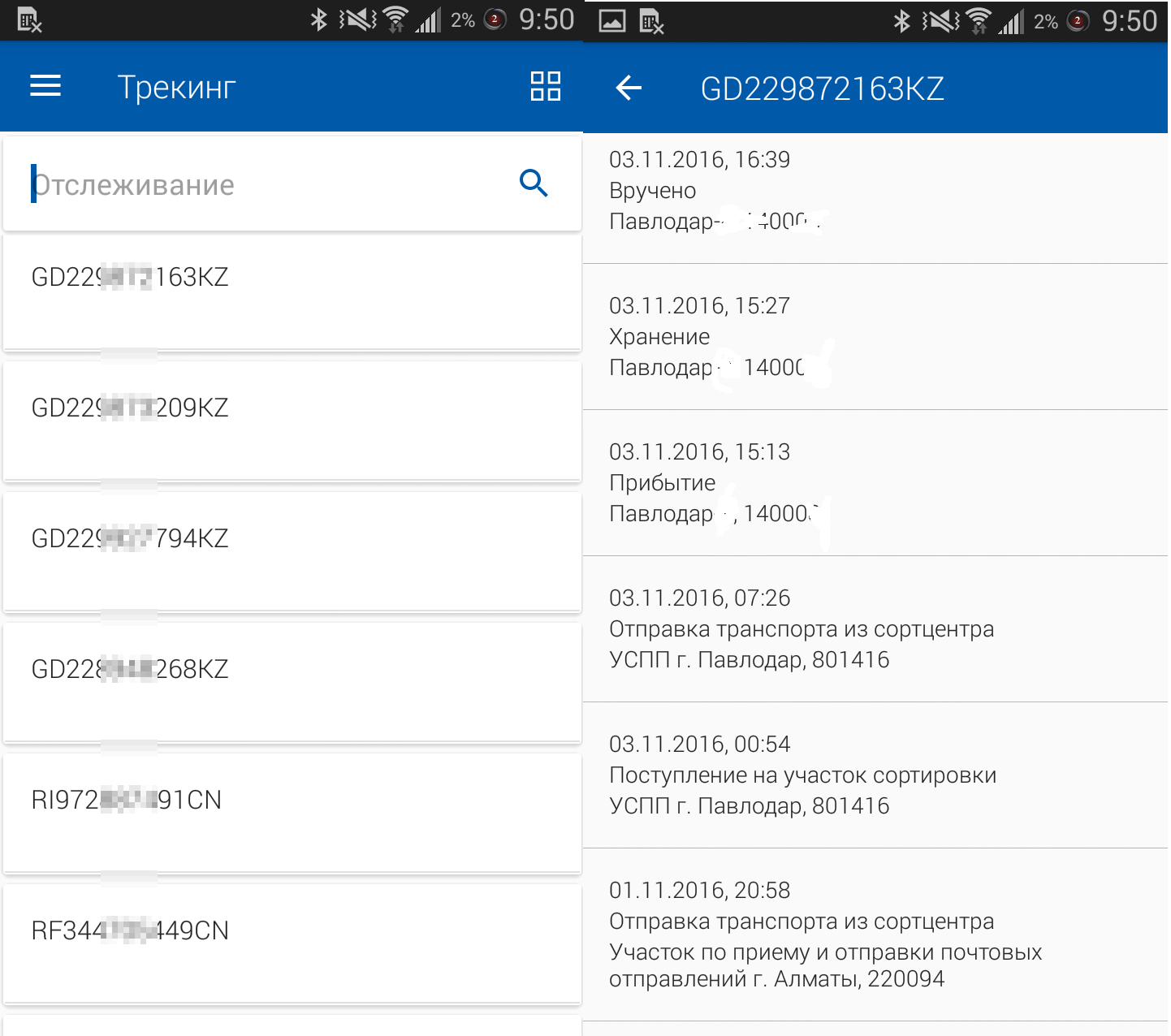Tap the signal strength icon in right status bar

pos(1011,22)
